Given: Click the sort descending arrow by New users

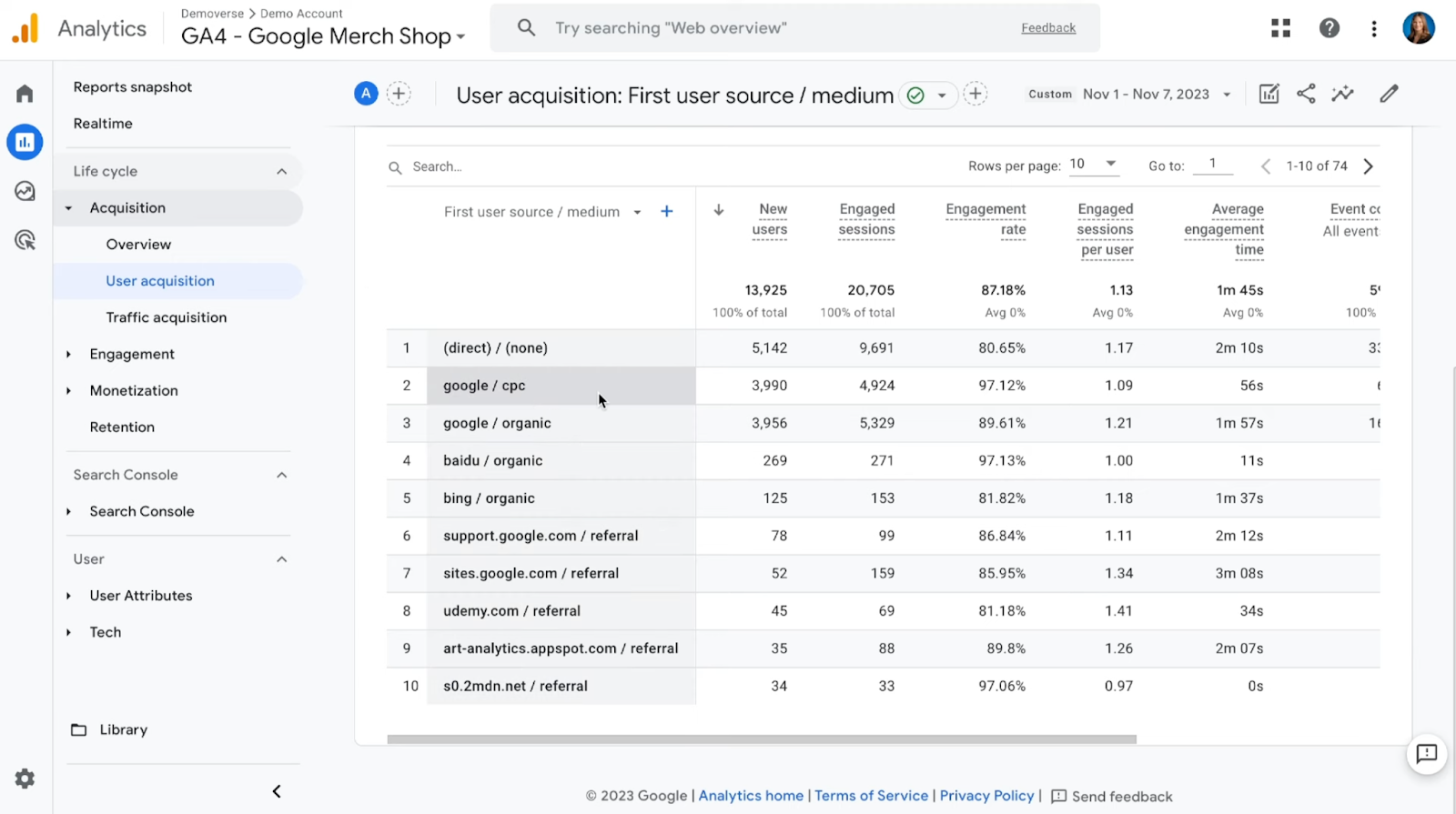Looking at the screenshot, I should point(719,210).
